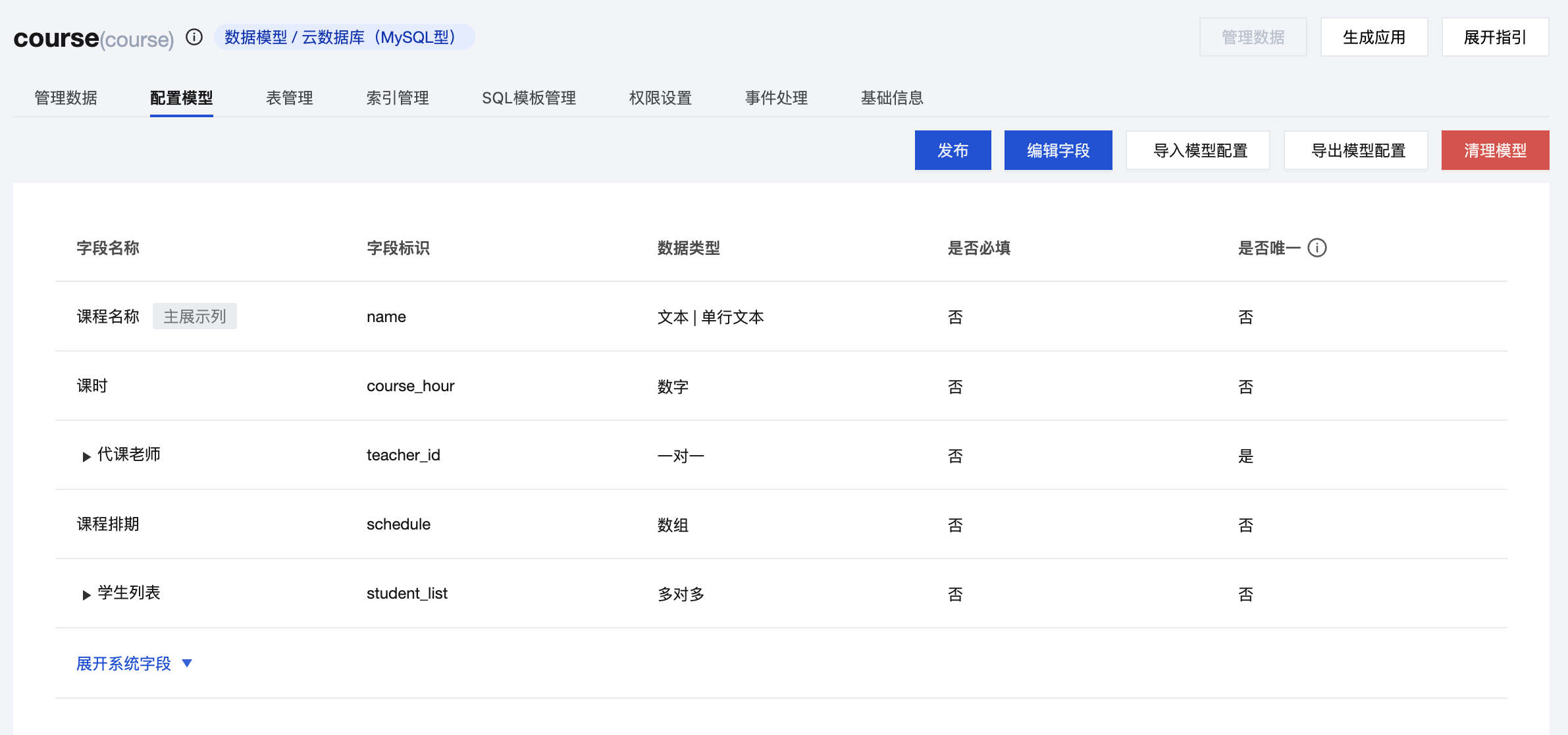Click the 字段名称 column header
The width and height of the screenshot is (1568, 735).
coord(108,248)
